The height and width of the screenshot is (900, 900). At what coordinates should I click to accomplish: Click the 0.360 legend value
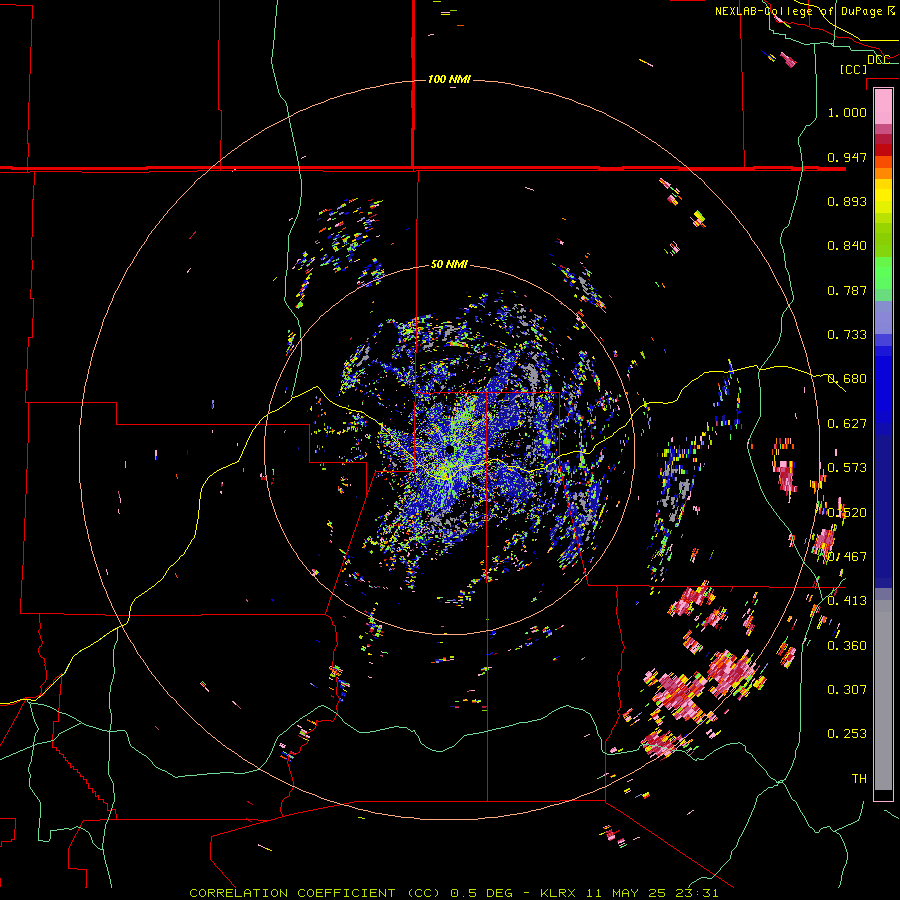coord(847,645)
